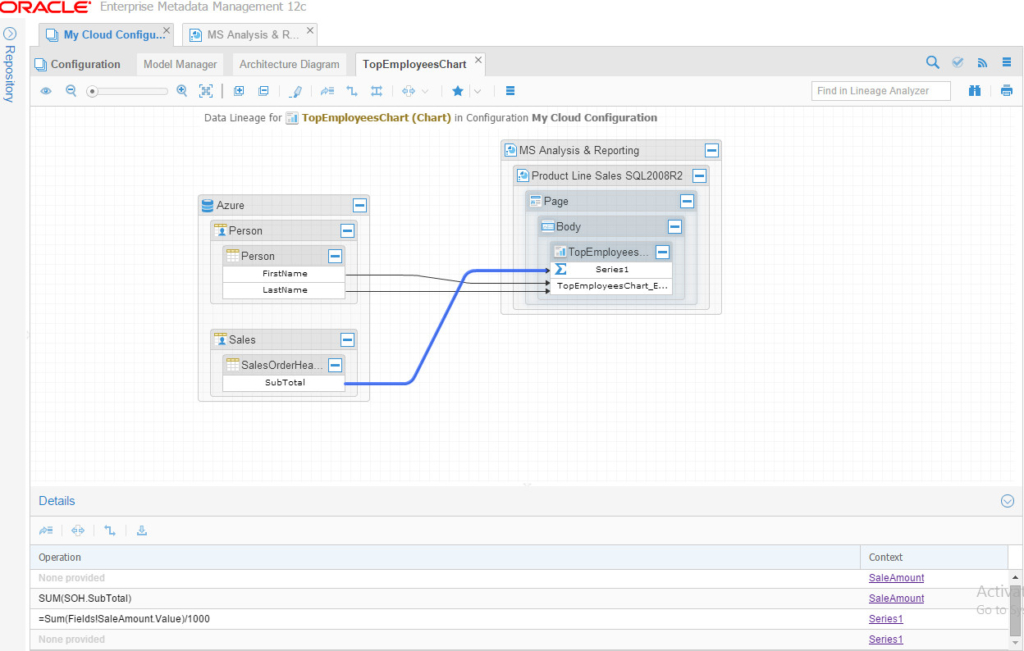
Task: Click the share-arrow list icon in the diagram toolbar
Action: tap(327, 91)
